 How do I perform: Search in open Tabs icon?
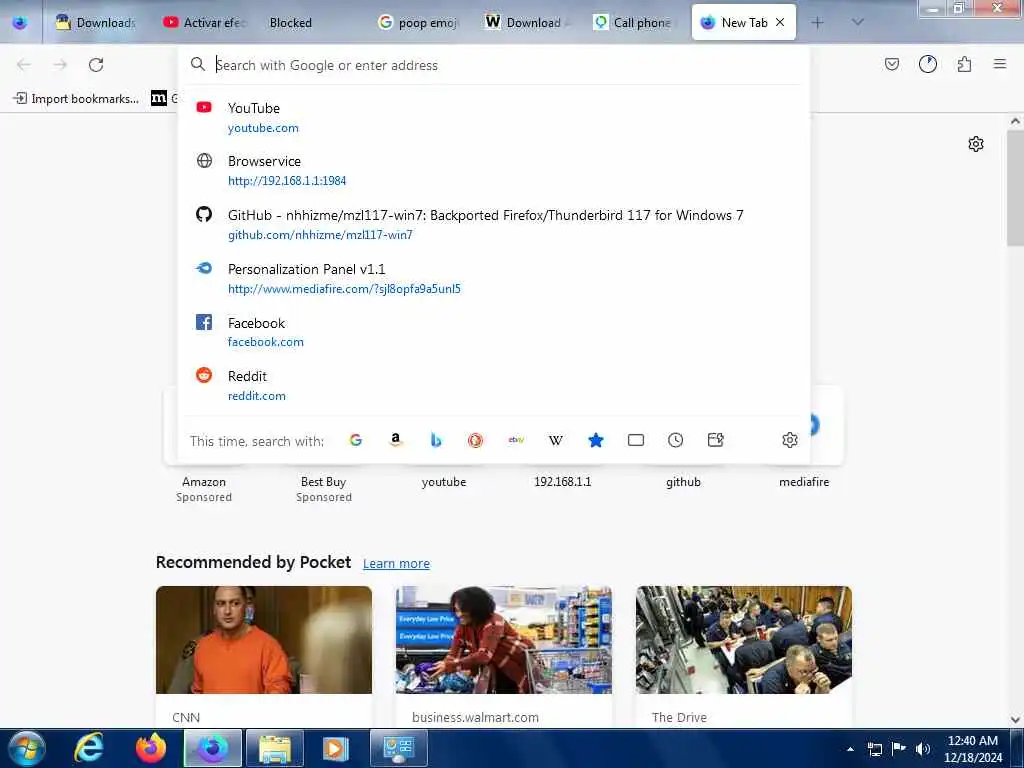coord(635,440)
